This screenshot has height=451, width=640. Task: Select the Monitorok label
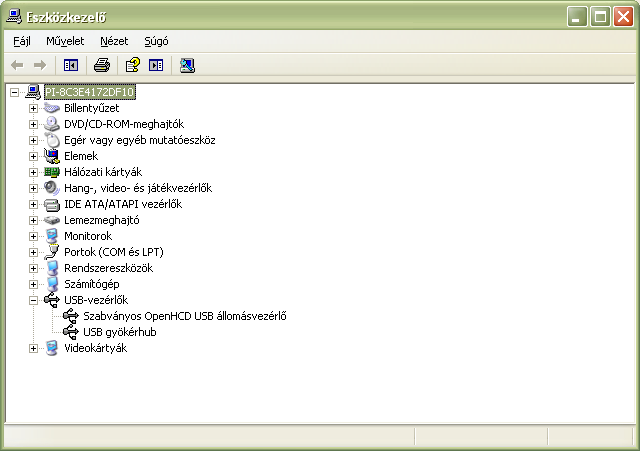[x=88, y=236]
